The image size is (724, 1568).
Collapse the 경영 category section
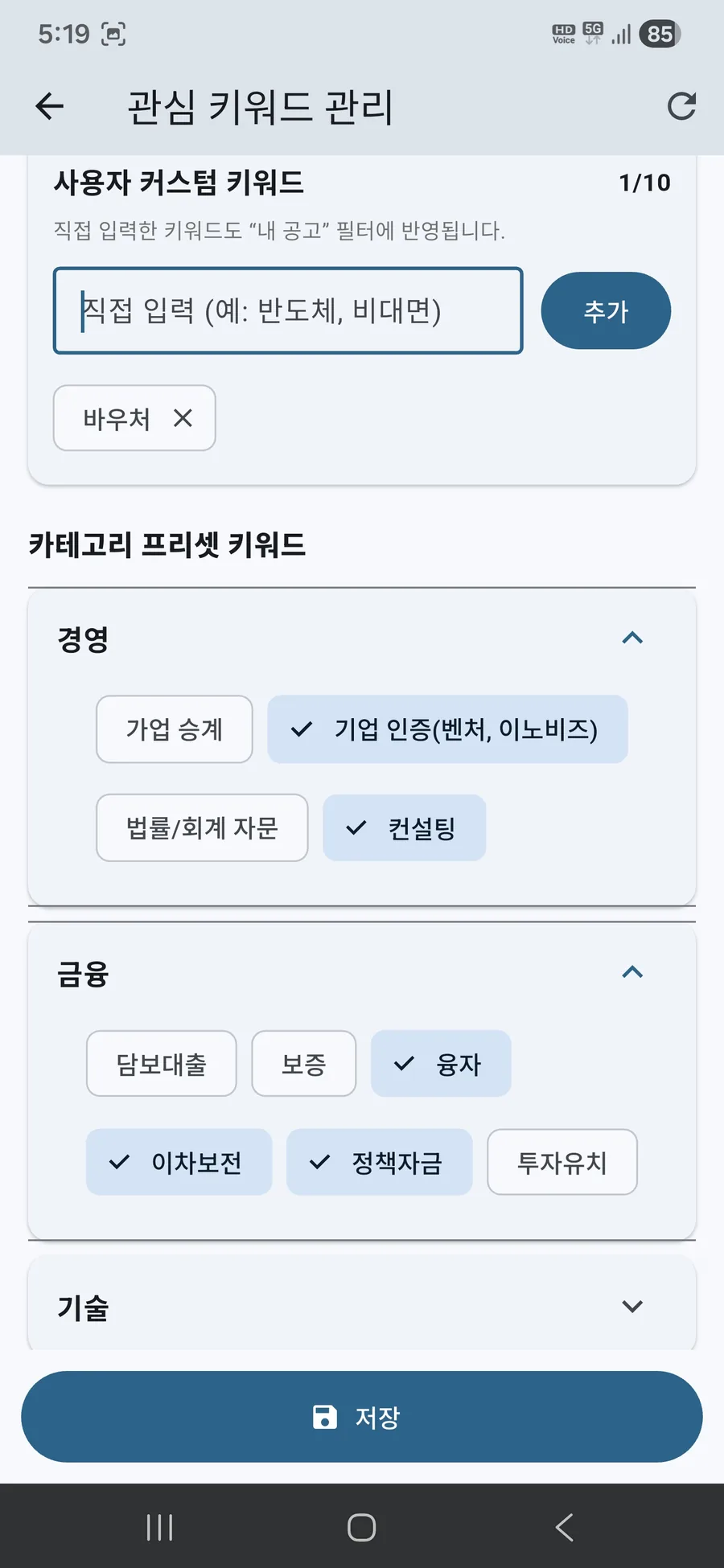[633, 638]
